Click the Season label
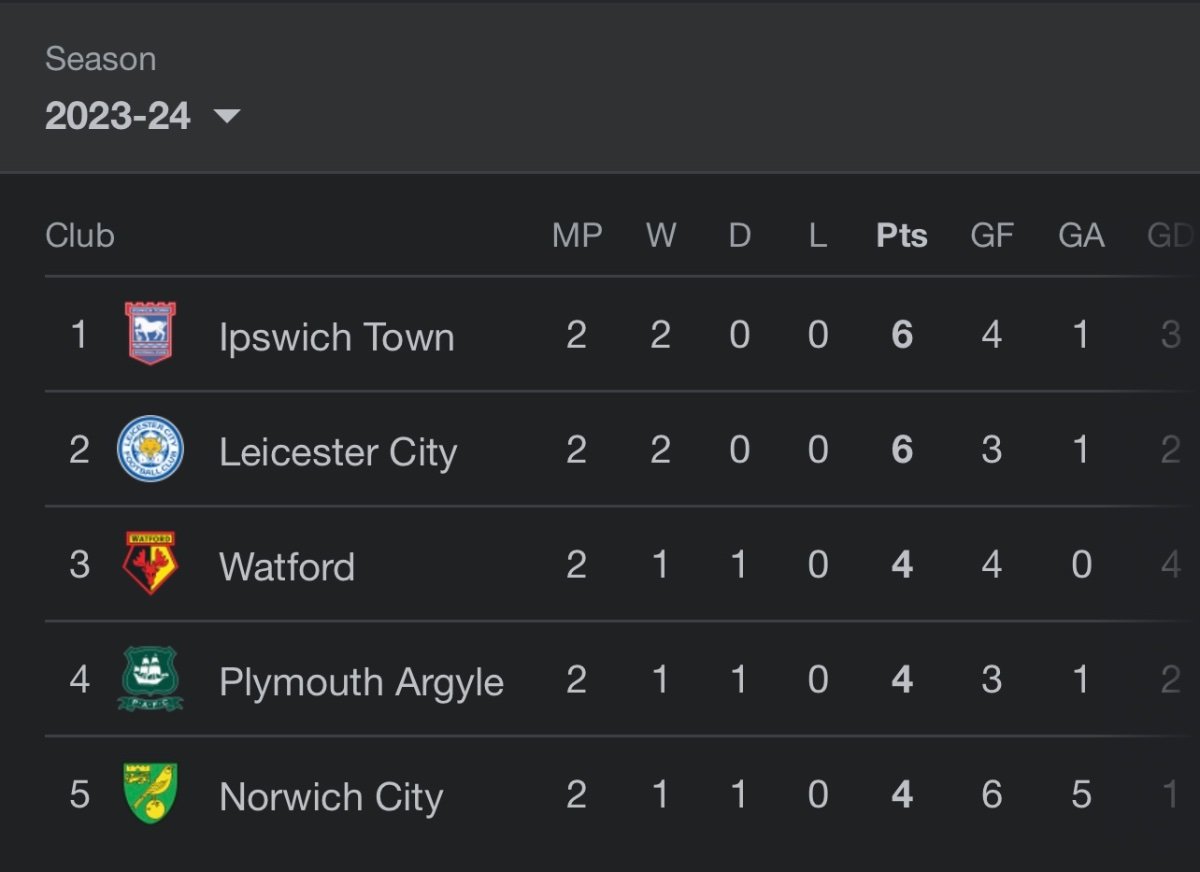This screenshot has height=872, width=1200. click(100, 59)
